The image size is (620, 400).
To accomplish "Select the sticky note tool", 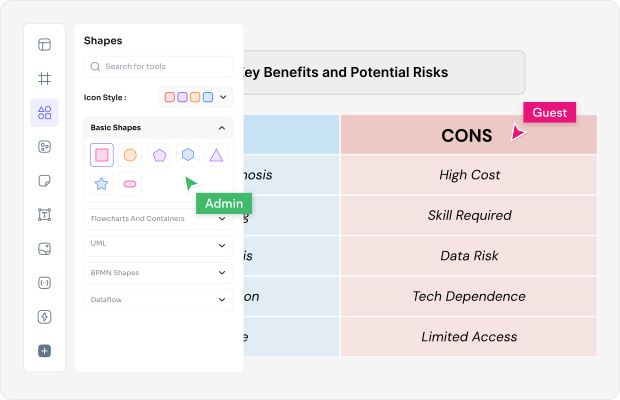I will click(44, 181).
